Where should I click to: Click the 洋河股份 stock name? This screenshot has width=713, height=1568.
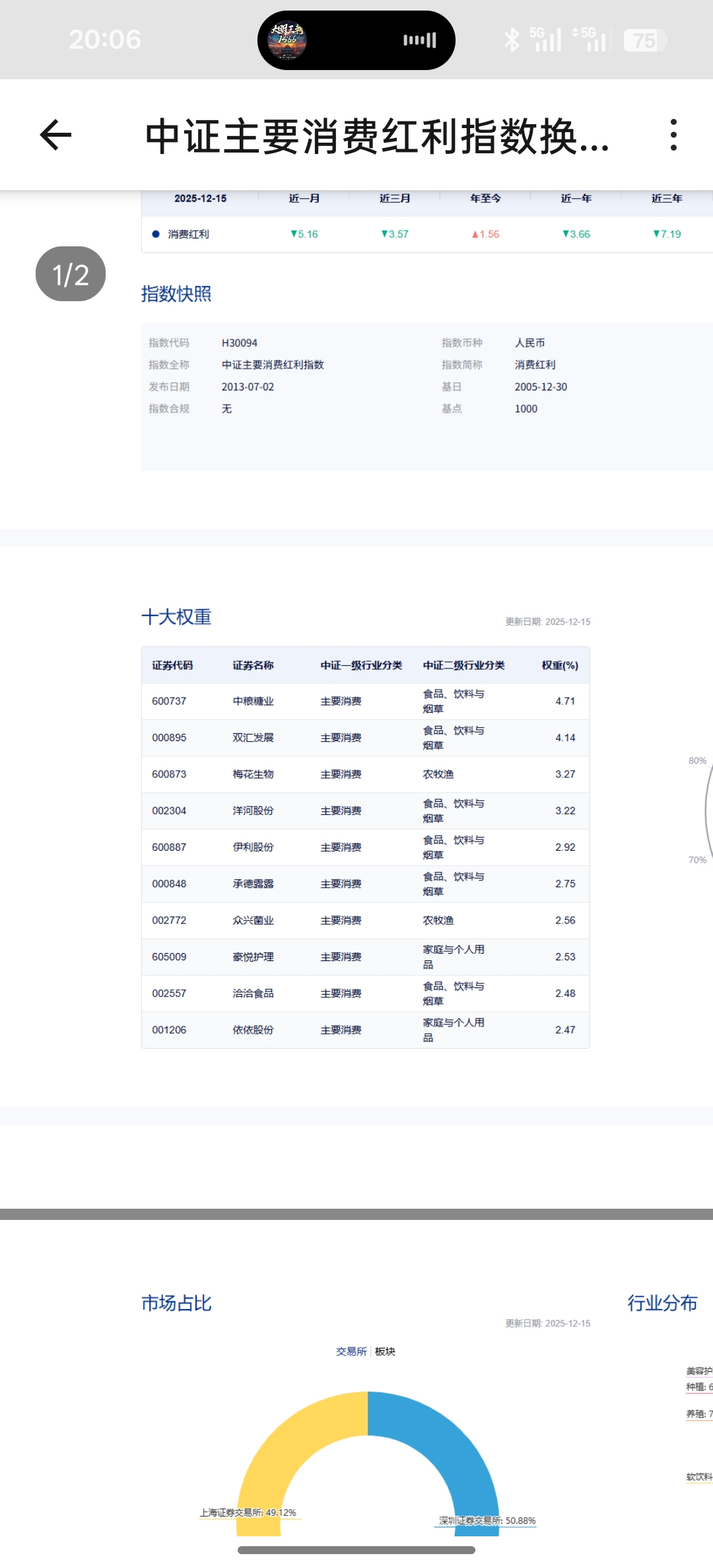coord(253,810)
